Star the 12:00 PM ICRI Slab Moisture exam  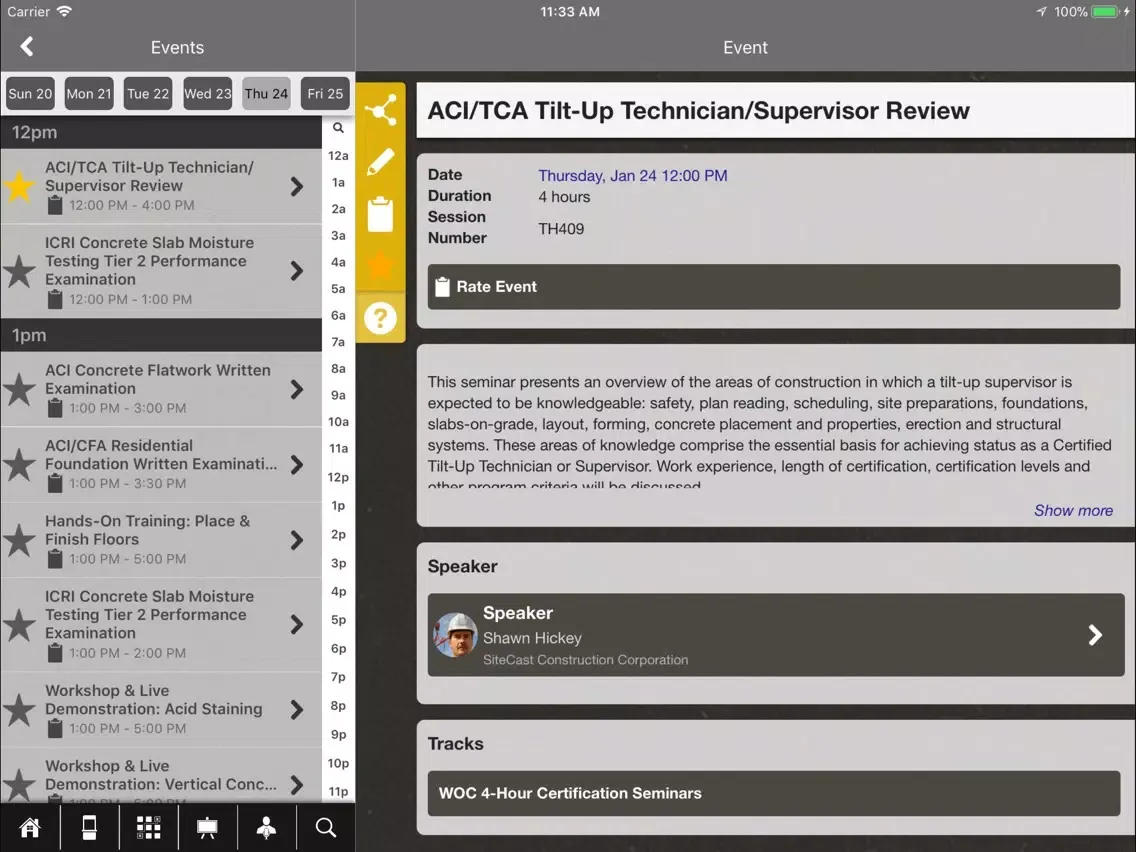tap(20, 272)
